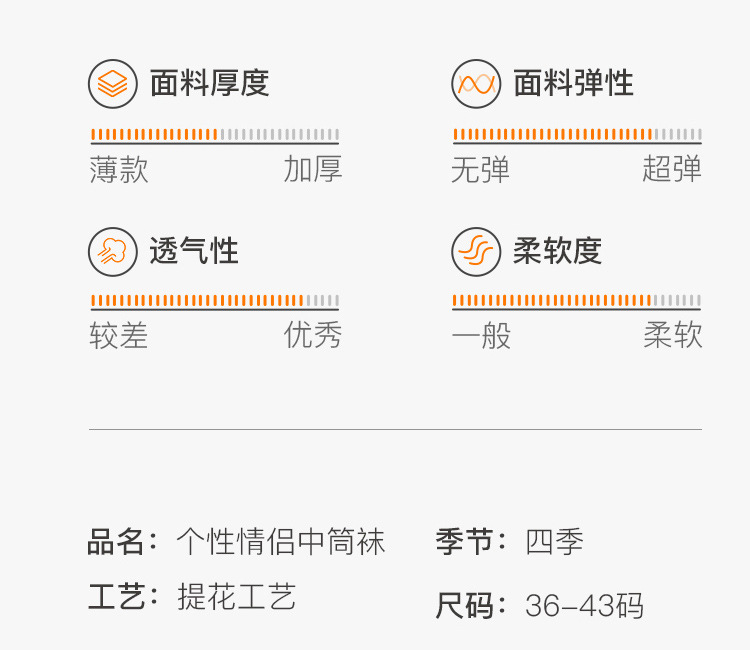Click the breathability wind icon

pos(113,251)
